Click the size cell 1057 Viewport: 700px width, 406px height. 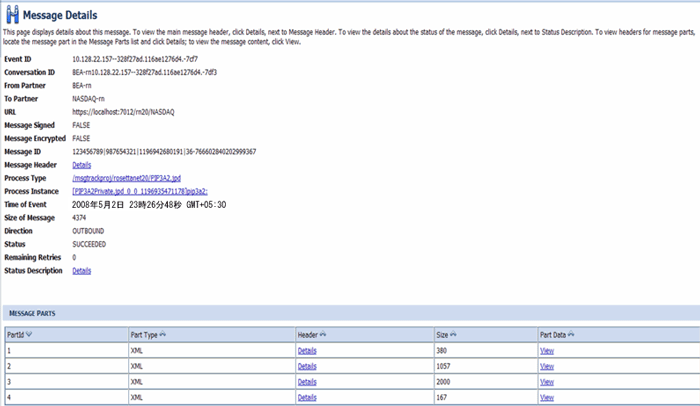tap(443, 366)
